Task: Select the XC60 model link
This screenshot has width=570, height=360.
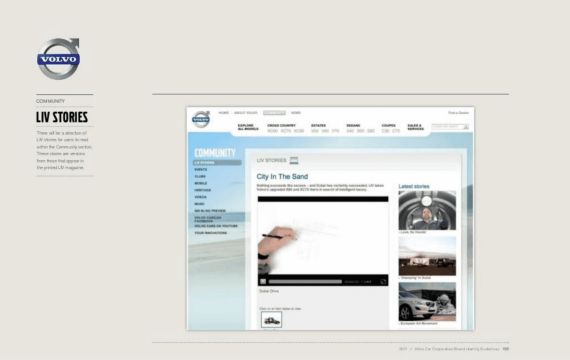Action: point(273,131)
